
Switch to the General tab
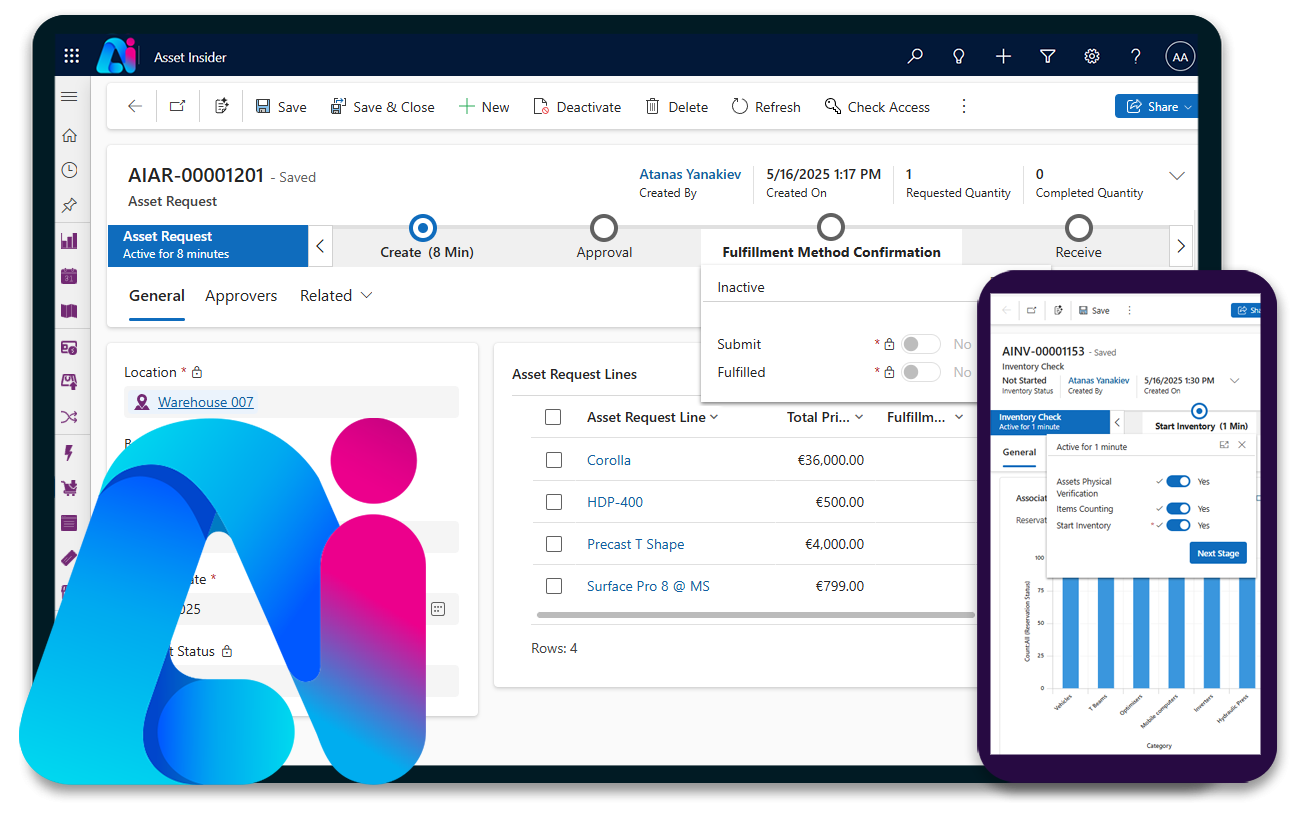[157, 296]
